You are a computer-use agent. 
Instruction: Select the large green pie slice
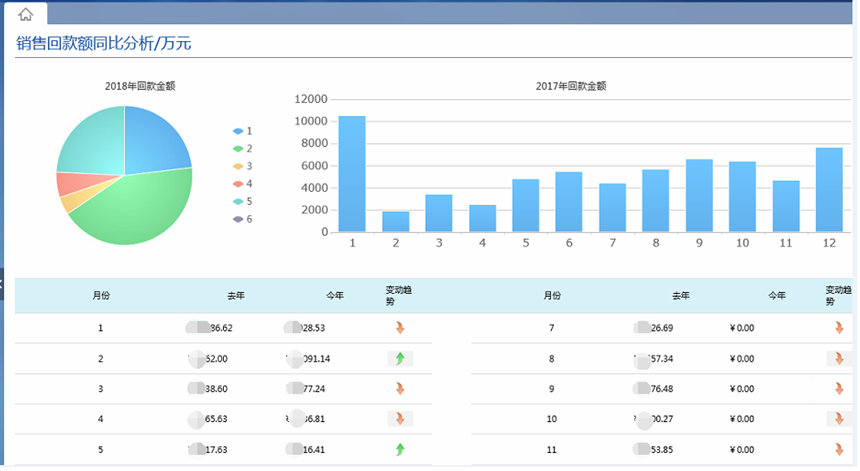tap(130, 210)
